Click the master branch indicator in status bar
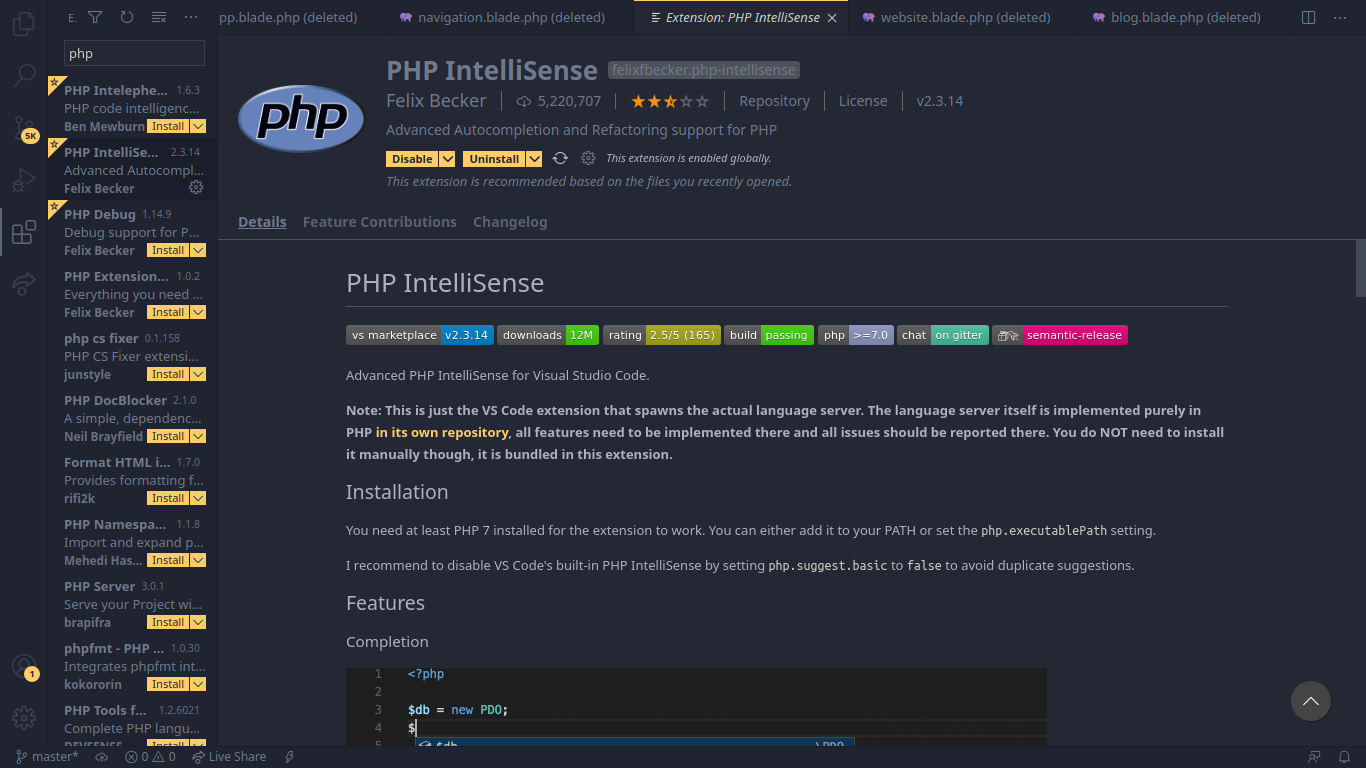 coord(47,757)
